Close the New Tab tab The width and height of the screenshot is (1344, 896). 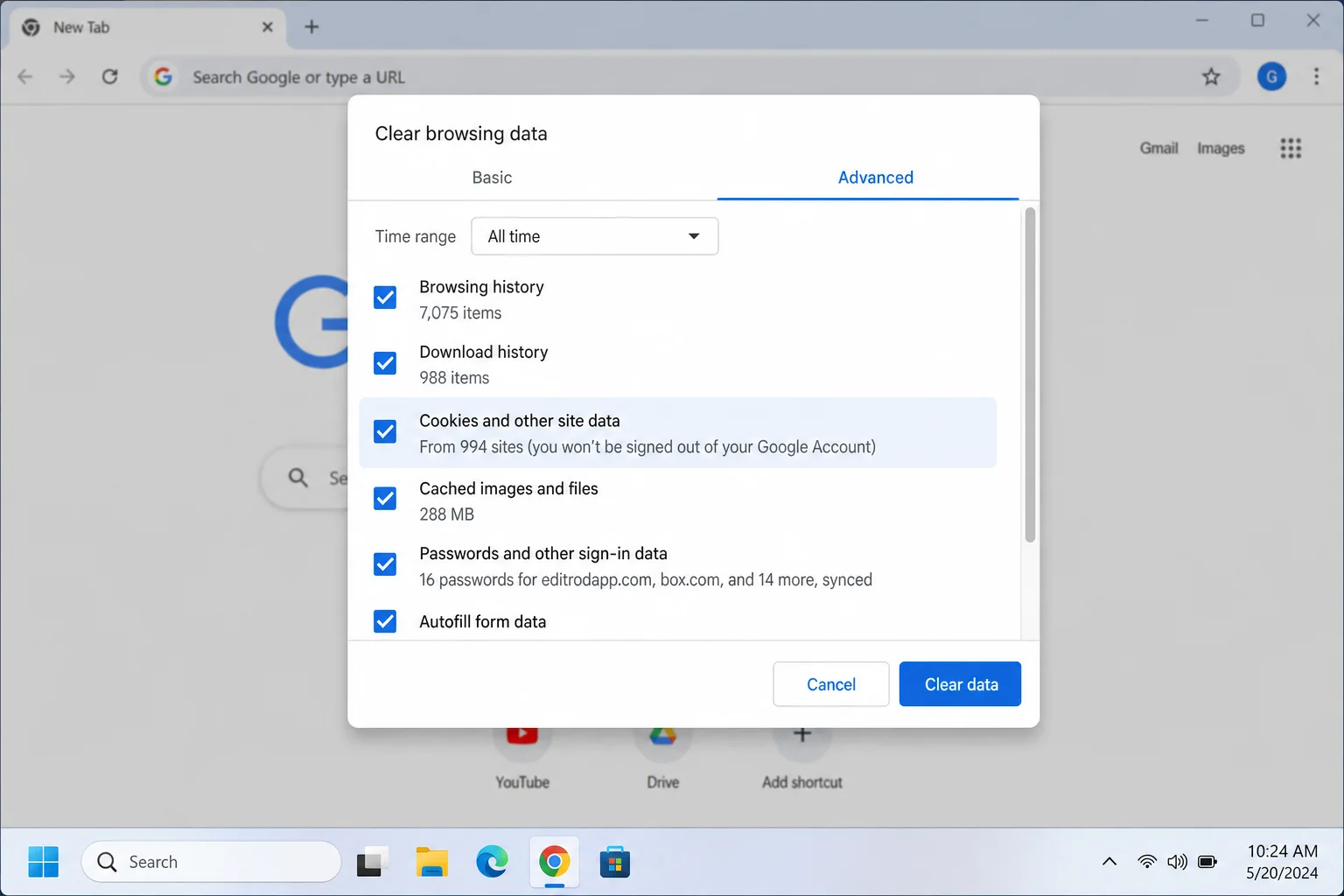pos(268,27)
